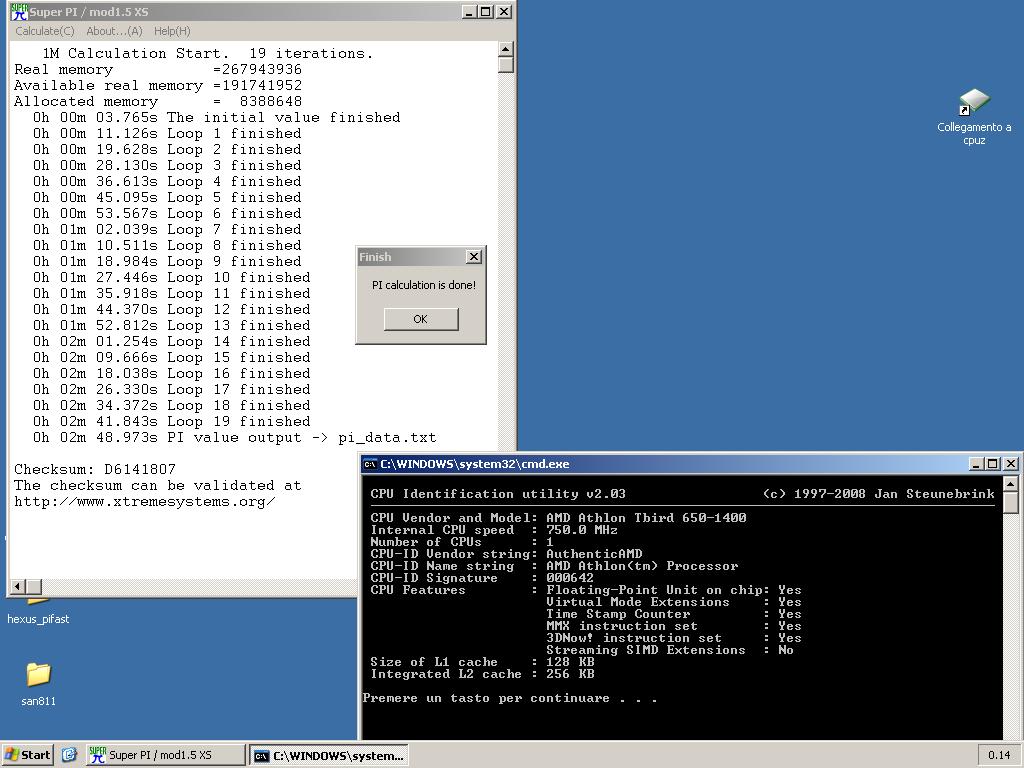The width and height of the screenshot is (1024, 768).
Task: Select the hexus_pifast desktop item
Action: [x=38, y=614]
